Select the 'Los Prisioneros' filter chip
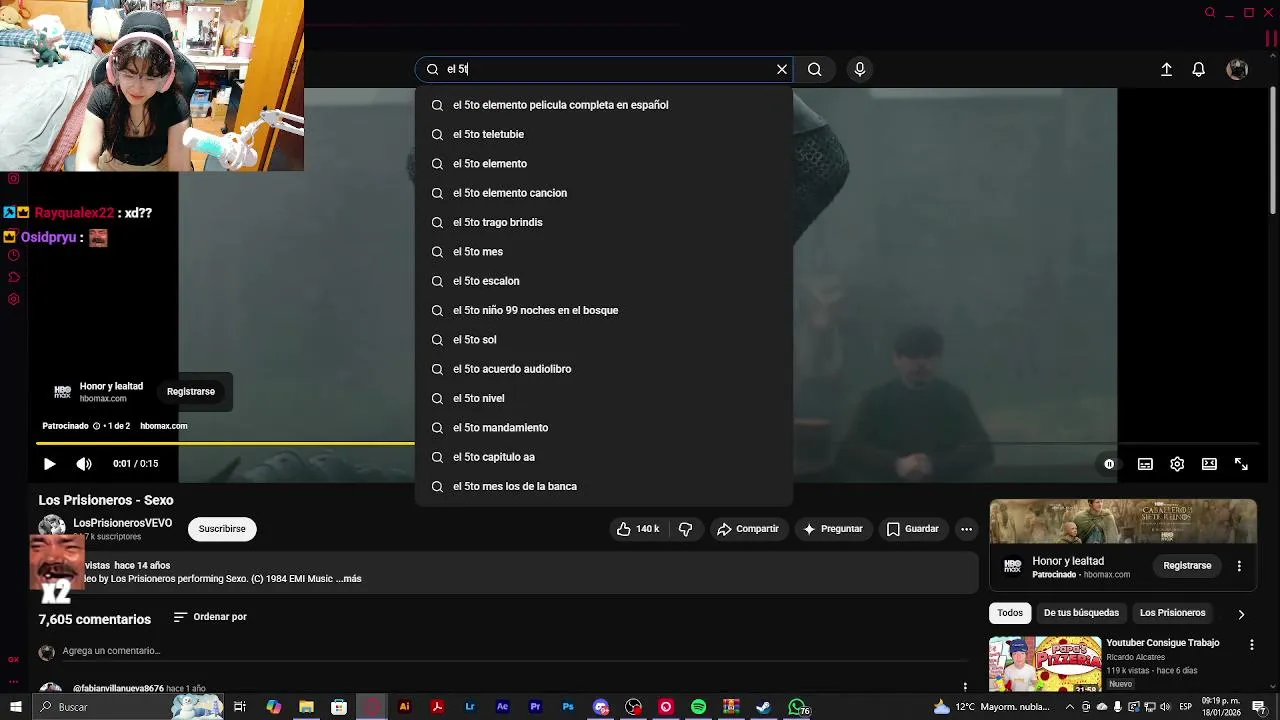Screen dimensions: 1280x720 (1172, 613)
